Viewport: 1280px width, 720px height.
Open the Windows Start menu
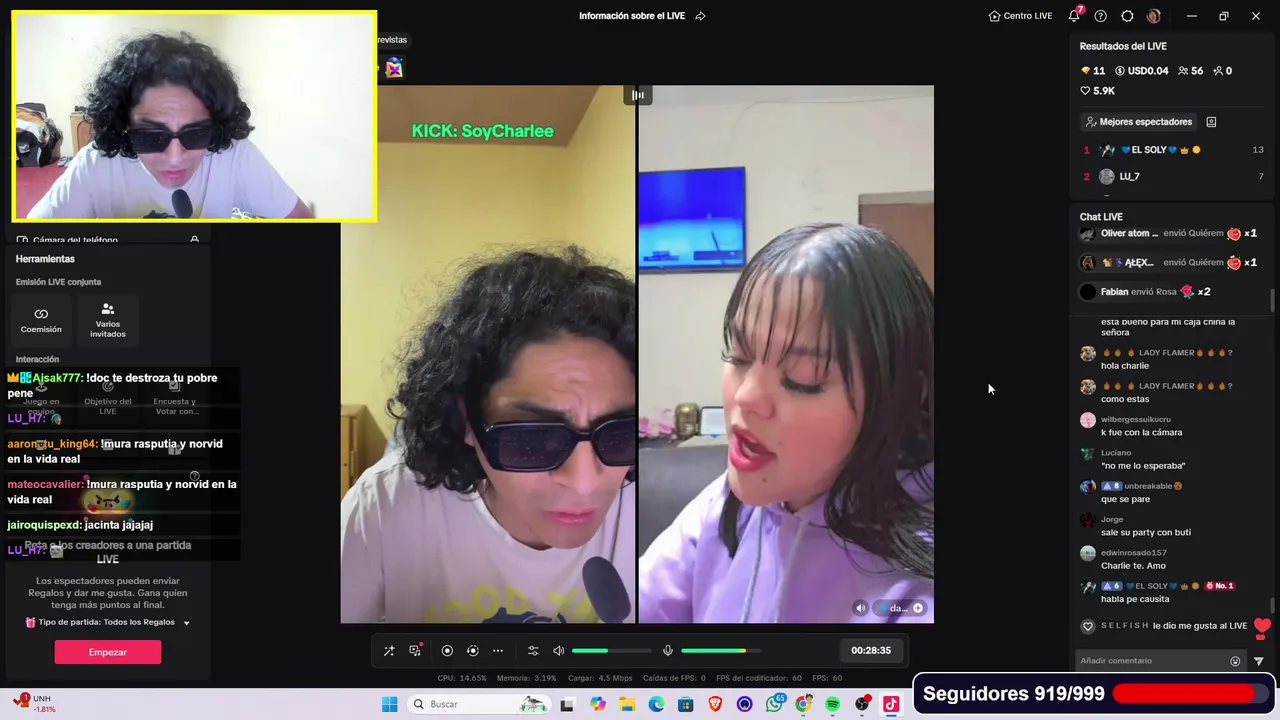(x=389, y=704)
